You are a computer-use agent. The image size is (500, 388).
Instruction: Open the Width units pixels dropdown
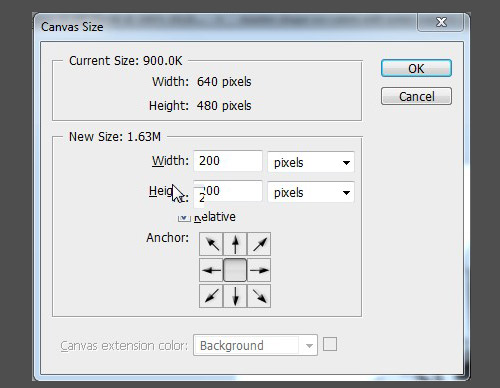tap(311, 162)
